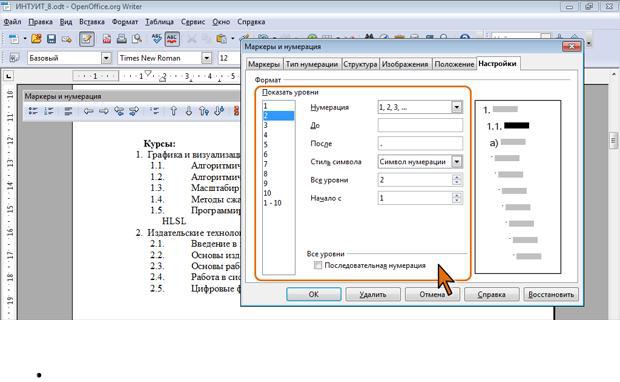Screen dimensions: 620x382
Task: Open the Таблица menu
Action: 160,22
